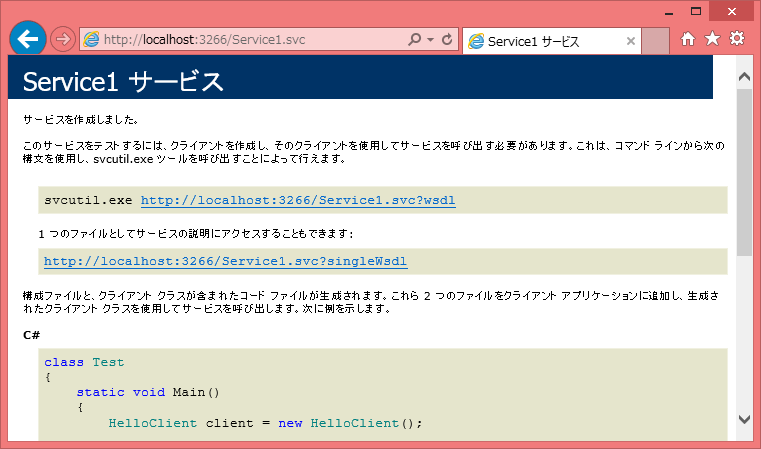Click the browser Back arrow button

coord(27,39)
